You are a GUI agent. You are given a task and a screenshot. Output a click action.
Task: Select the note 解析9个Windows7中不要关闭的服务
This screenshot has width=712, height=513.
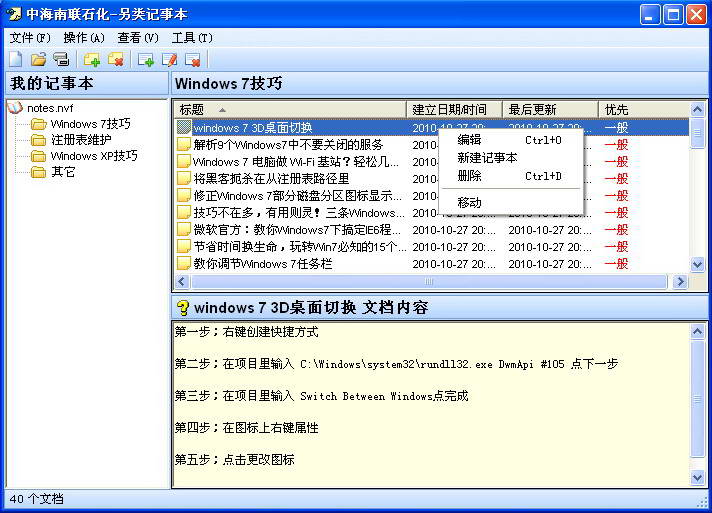coord(288,144)
